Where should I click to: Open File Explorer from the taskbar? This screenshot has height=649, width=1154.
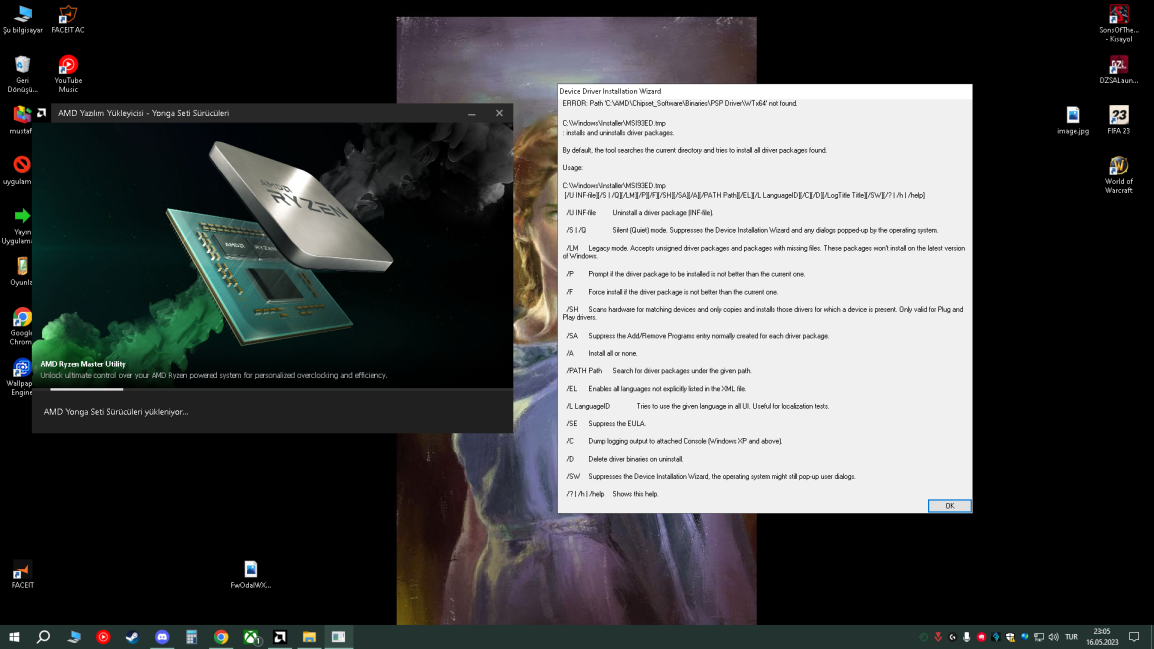click(x=309, y=637)
